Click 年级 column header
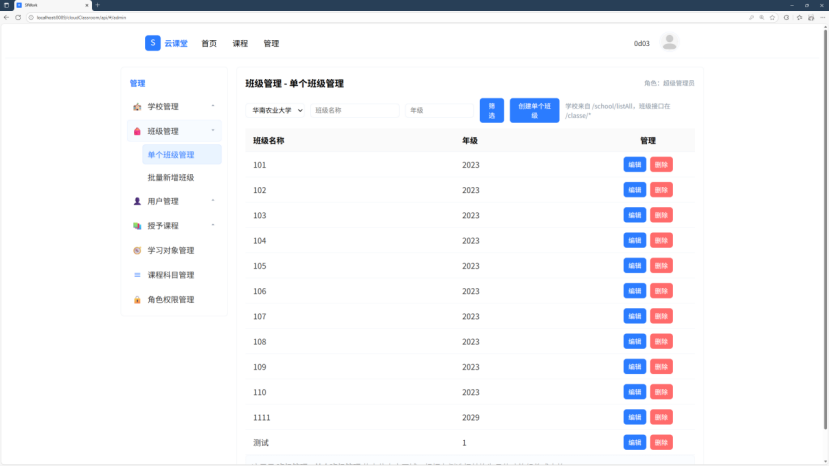The height and width of the screenshot is (467, 830). point(470,141)
